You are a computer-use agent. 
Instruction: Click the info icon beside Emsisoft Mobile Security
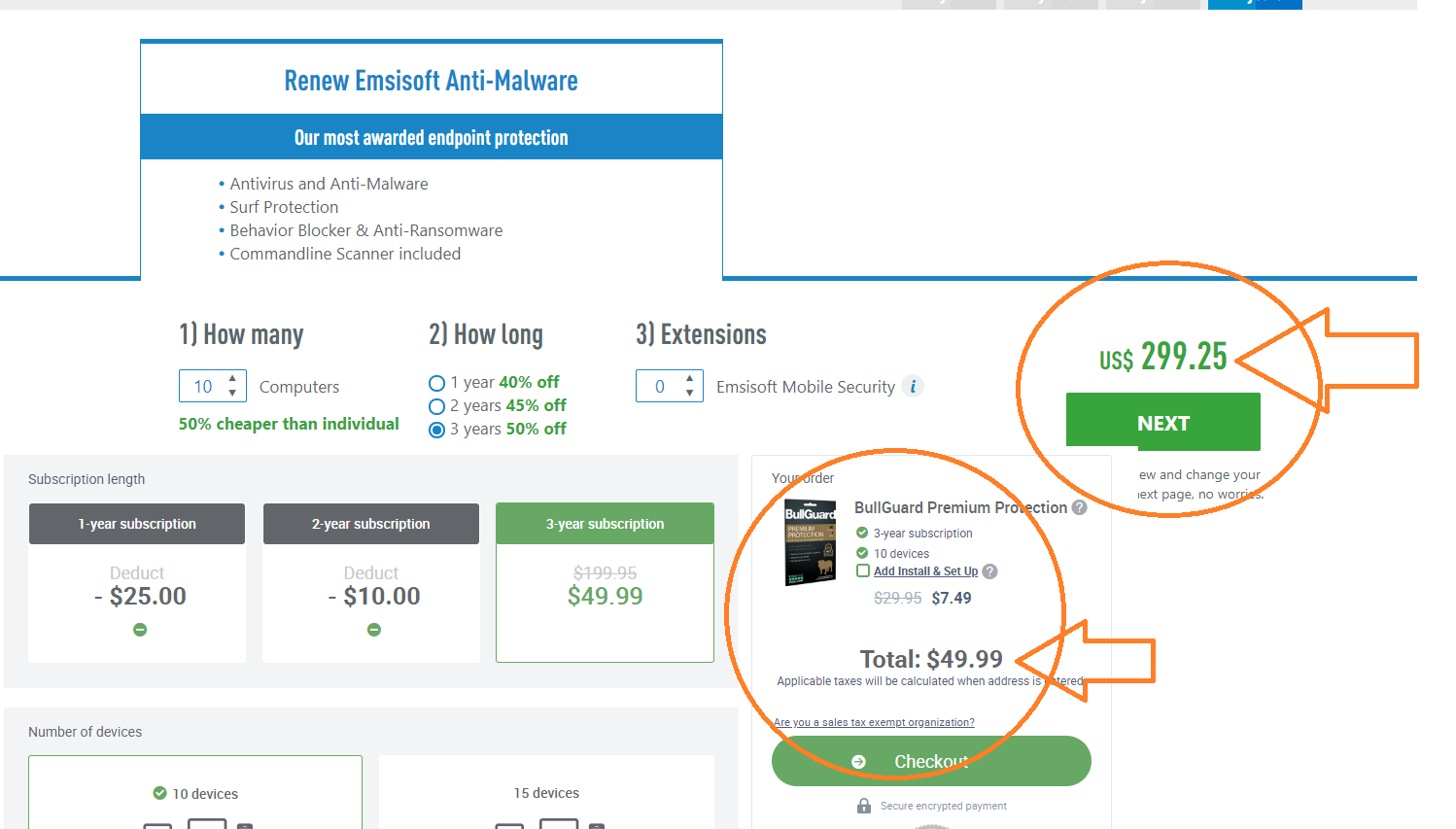click(x=913, y=387)
